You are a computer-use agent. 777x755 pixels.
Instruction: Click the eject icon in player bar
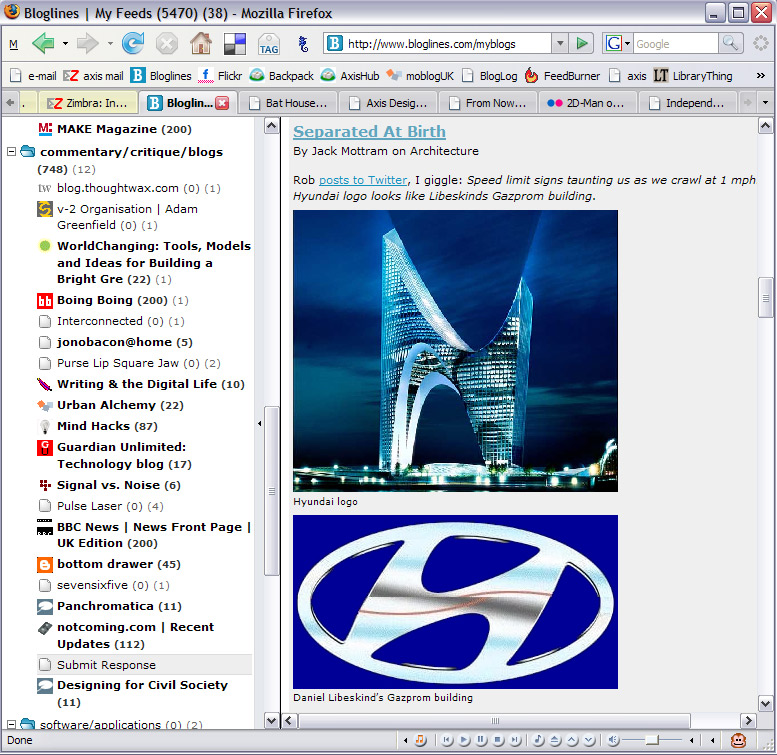tap(555, 740)
